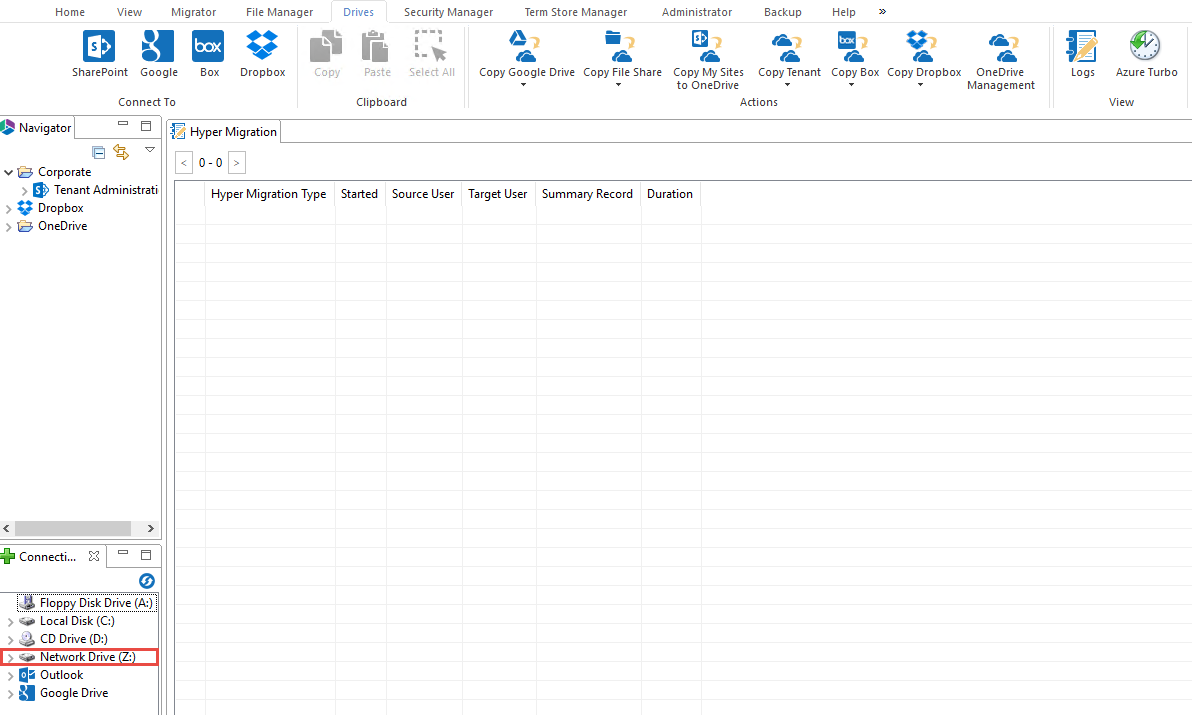Click the collapse-all icon in Navigator
The height and width of the screenshot is (715, 1192).
pos(98,152)
